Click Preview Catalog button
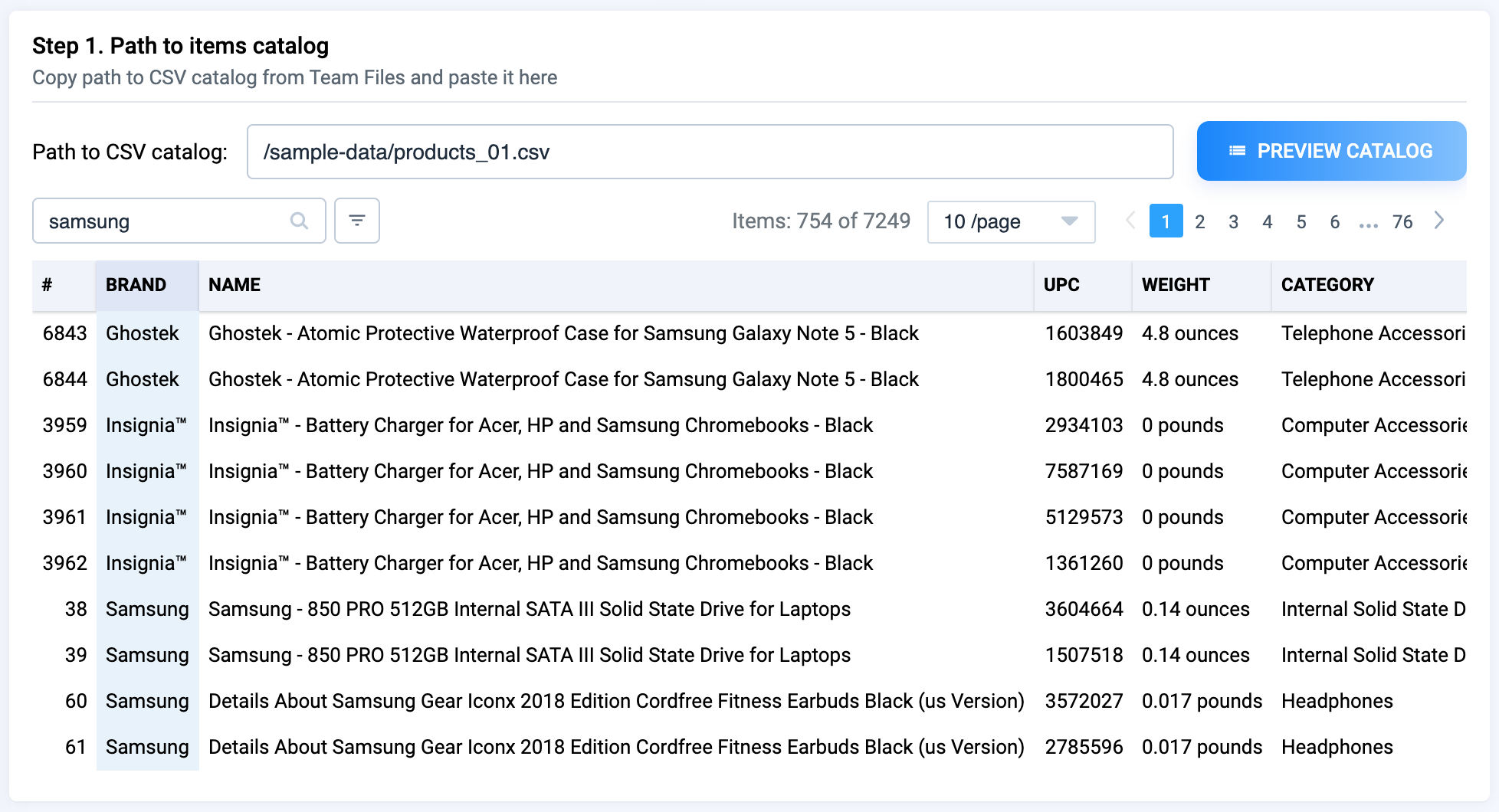The width and height of the screenshot is (1499, 812). (x=1331, y=151)
